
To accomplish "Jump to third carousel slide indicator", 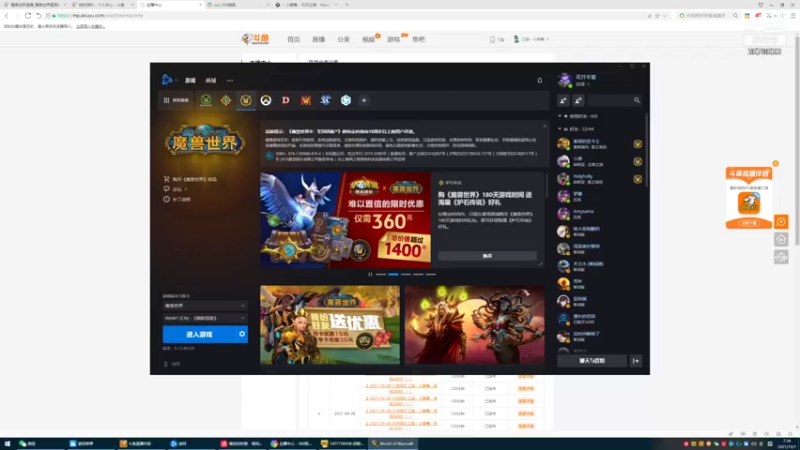I will [x=406, y=274].
